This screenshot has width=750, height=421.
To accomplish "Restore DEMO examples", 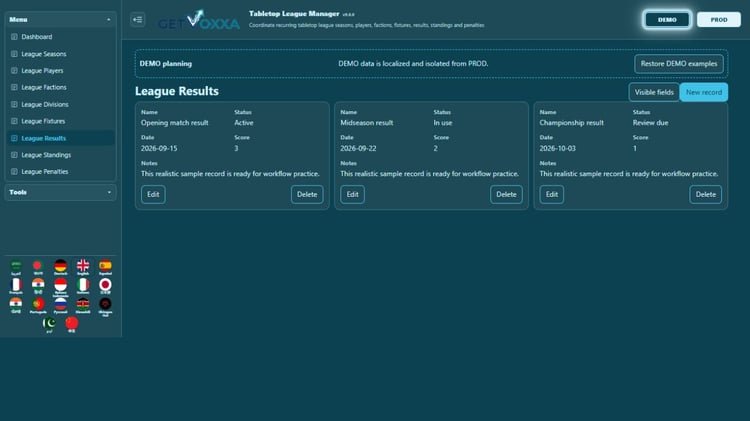I will [x=679, y=64].
